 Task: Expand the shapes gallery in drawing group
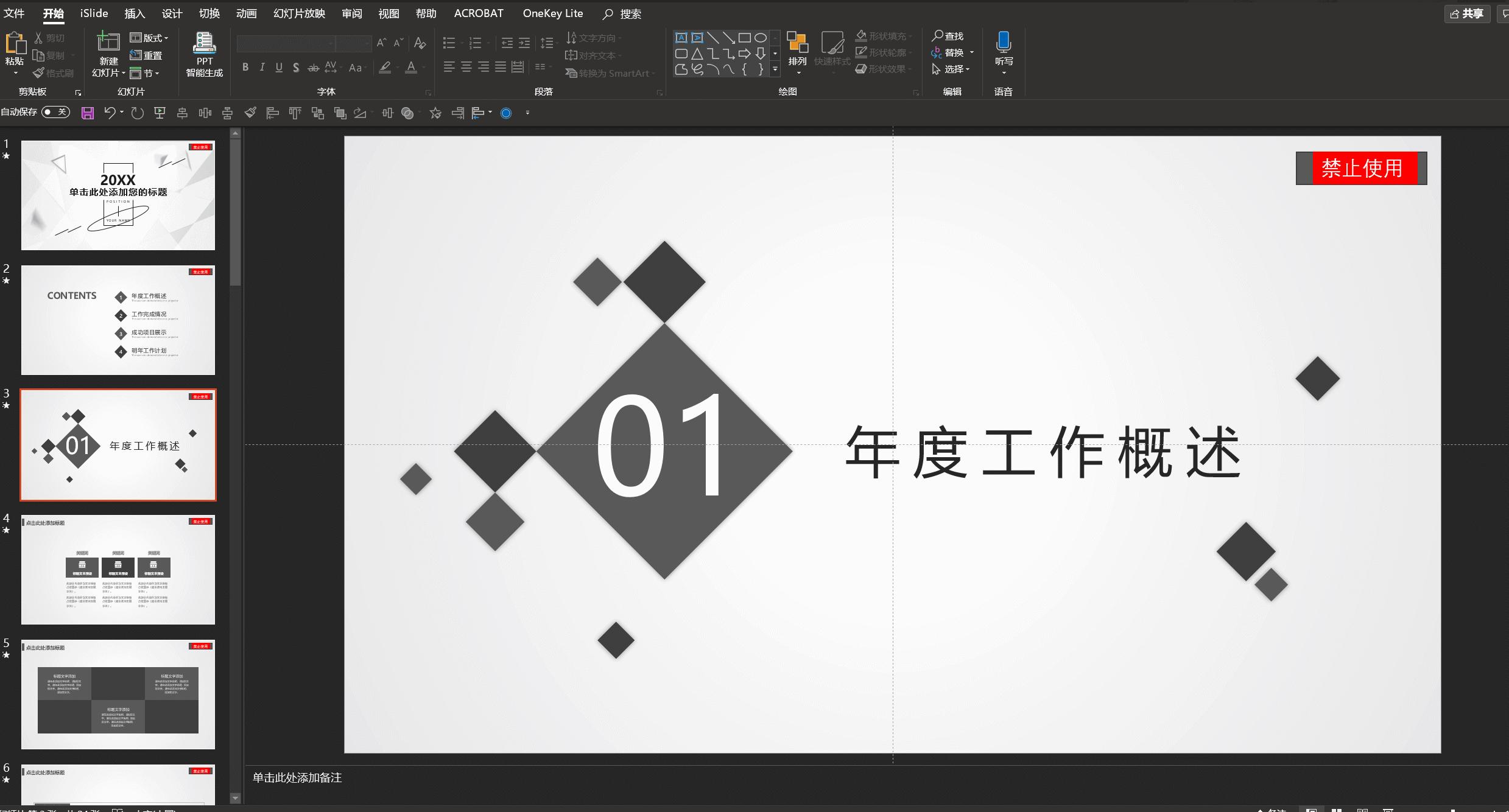[775, 69]
